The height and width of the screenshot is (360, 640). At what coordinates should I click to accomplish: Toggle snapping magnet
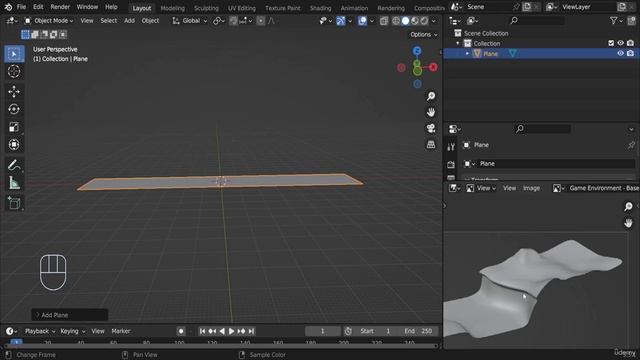(x=233, y=20)
